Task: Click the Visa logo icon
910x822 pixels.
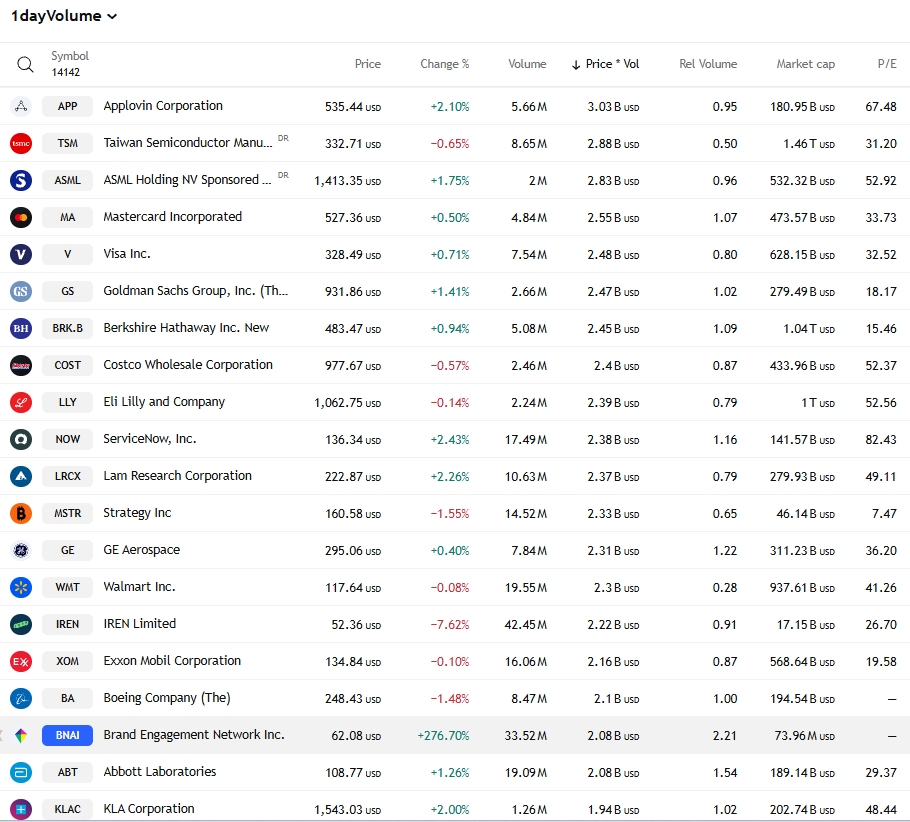Action: (21, 254)
